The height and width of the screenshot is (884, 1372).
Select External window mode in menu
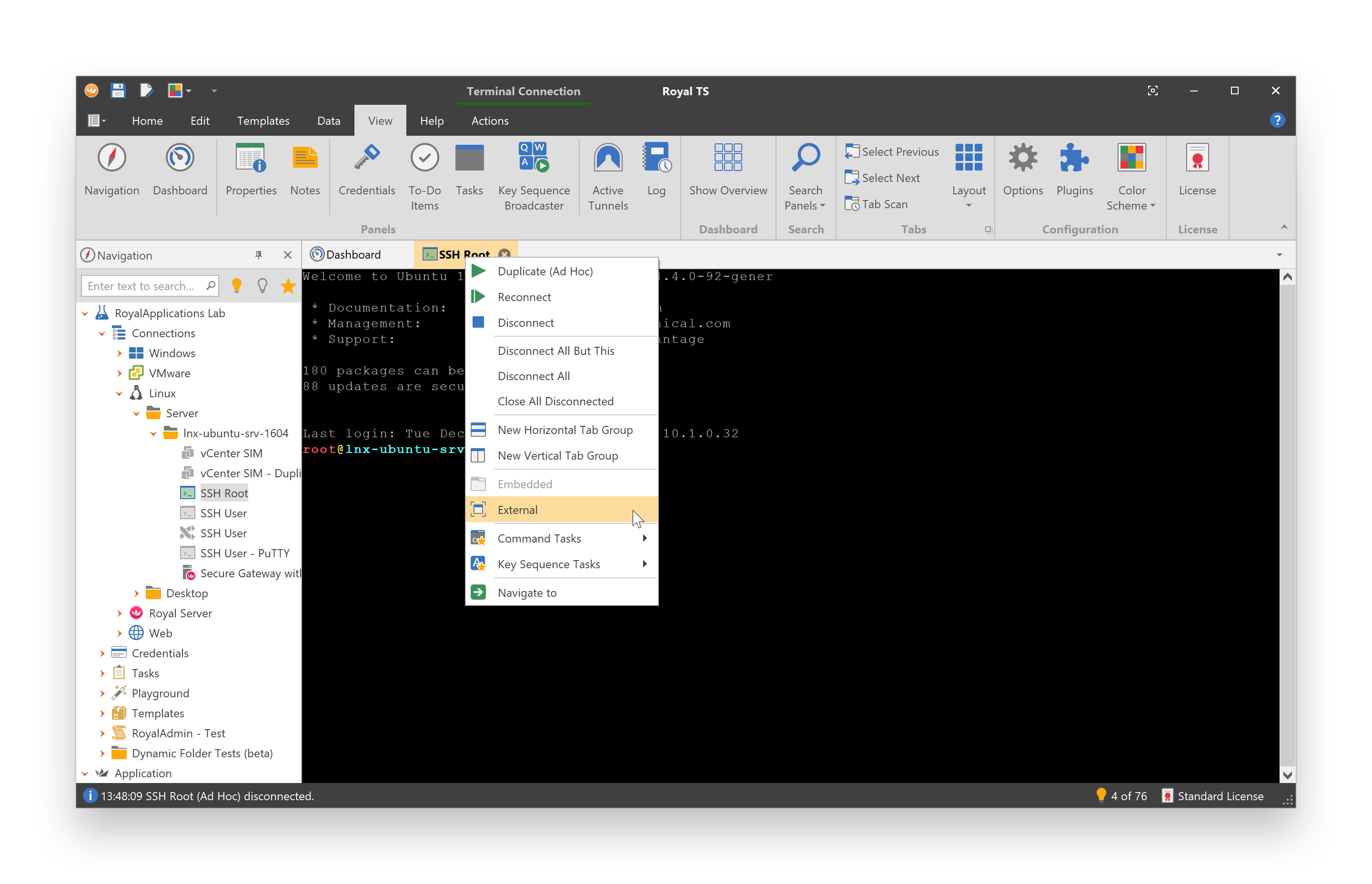562,510
